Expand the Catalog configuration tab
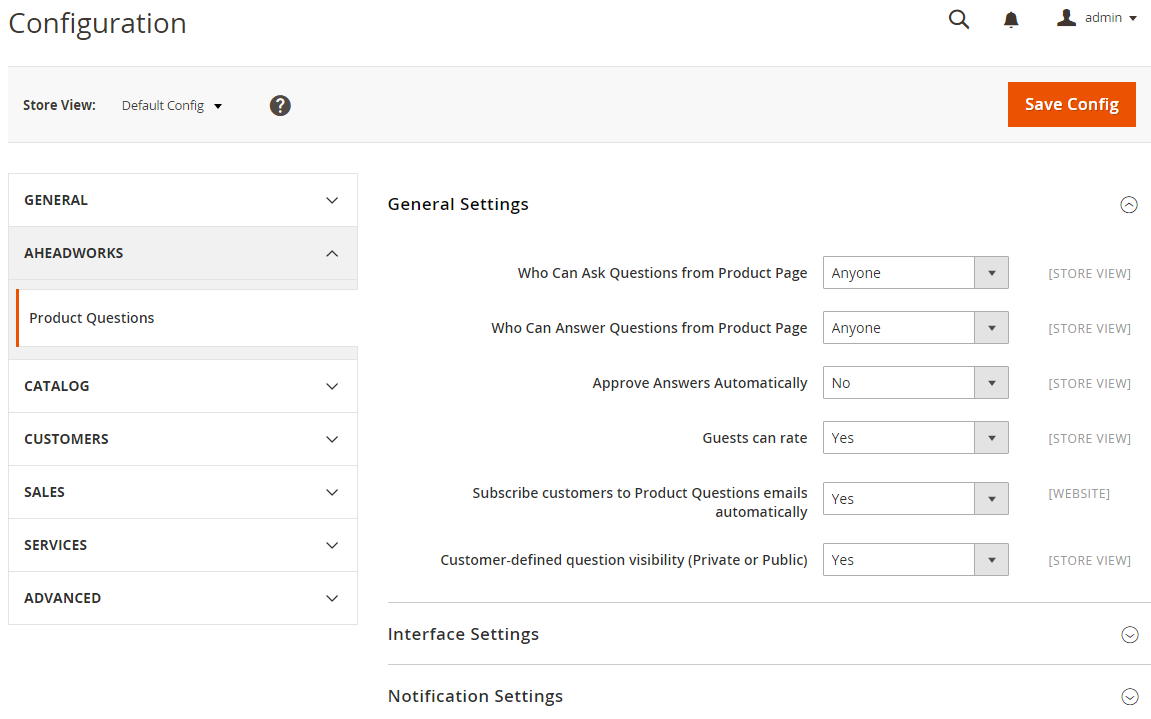 pos(183,386)
